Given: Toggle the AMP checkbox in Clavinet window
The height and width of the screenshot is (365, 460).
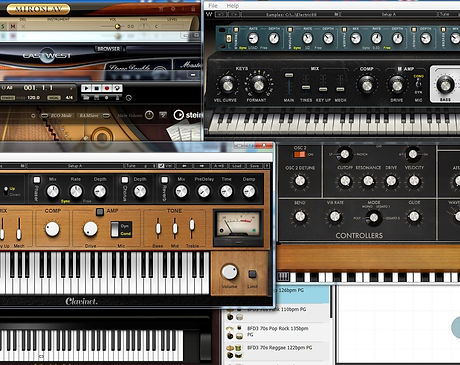Looking at the screenshot, I should coord(100,212).
